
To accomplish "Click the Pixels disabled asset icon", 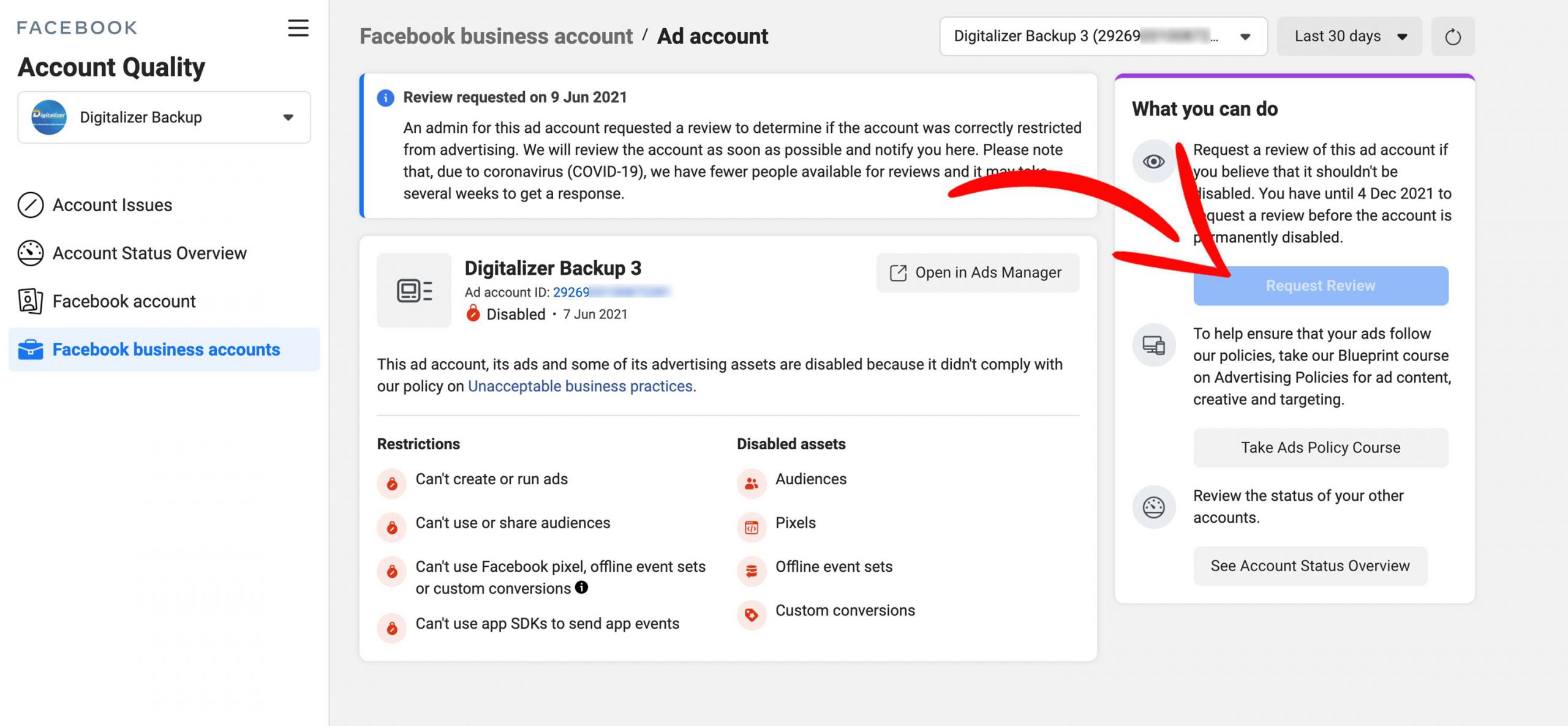I will (751, 527).
